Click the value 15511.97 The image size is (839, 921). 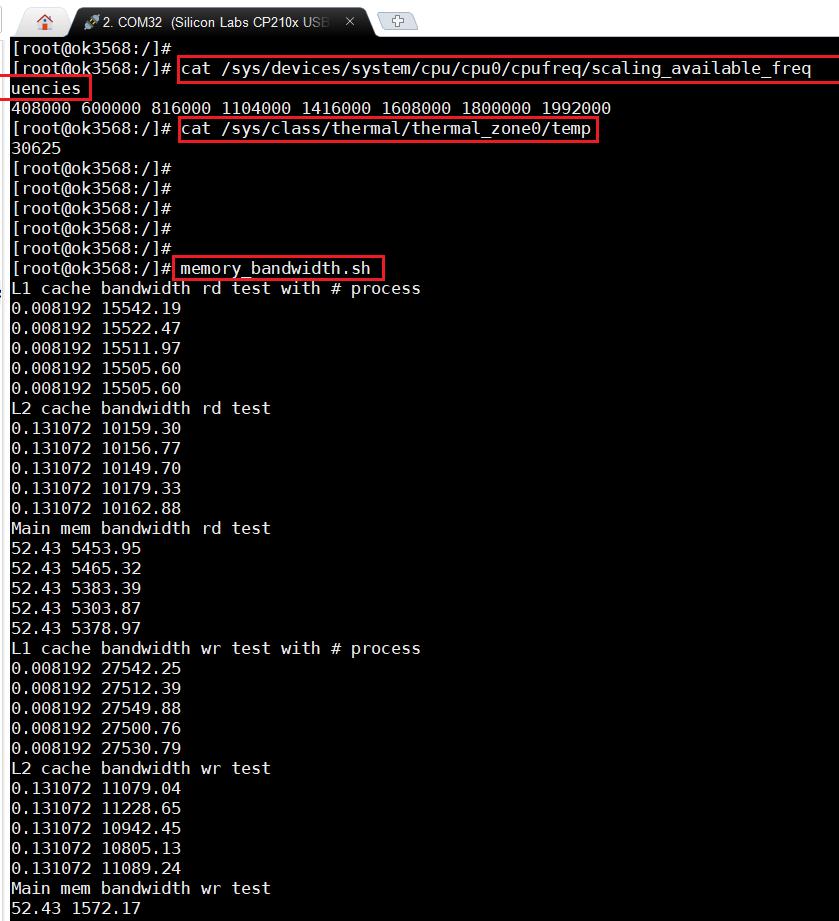(x=141, y=348)
